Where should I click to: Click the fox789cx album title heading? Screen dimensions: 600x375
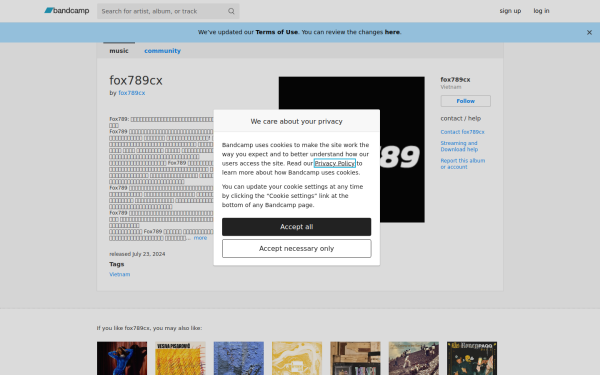(x=136, y=80)
